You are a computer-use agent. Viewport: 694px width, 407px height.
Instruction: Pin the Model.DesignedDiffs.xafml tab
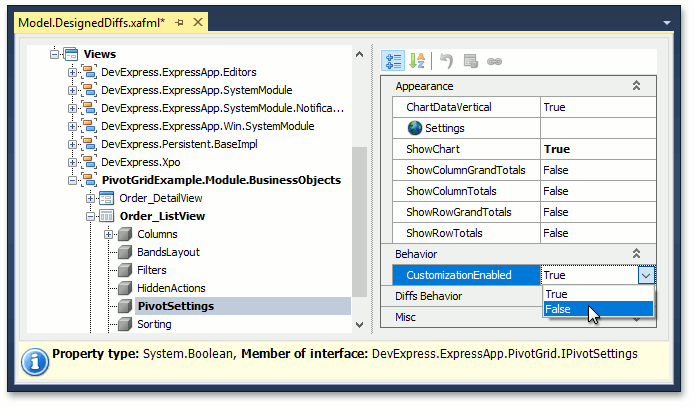click(179, 22)
